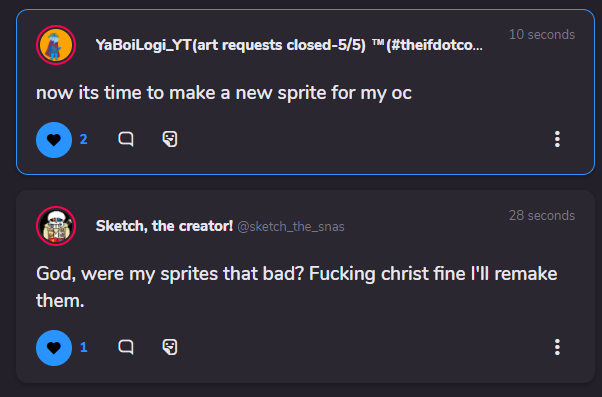Viewport: 602px width, 397px height.
Task: Place a sticker on Sketch's post
Action: 170,347
